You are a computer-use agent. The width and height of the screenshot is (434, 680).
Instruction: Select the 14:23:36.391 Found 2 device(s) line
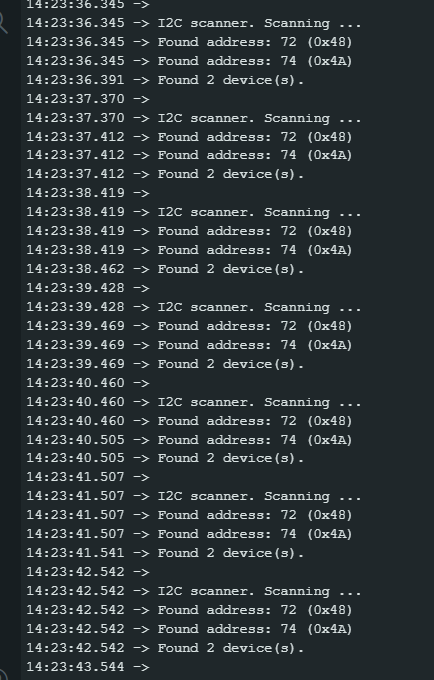point(165,80)
